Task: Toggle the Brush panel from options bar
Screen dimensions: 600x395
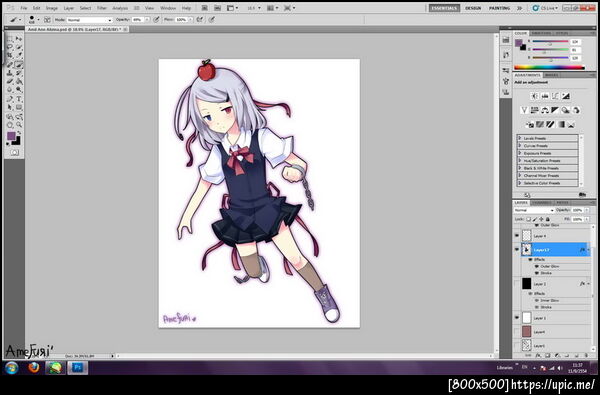Action: coord(47,20)
